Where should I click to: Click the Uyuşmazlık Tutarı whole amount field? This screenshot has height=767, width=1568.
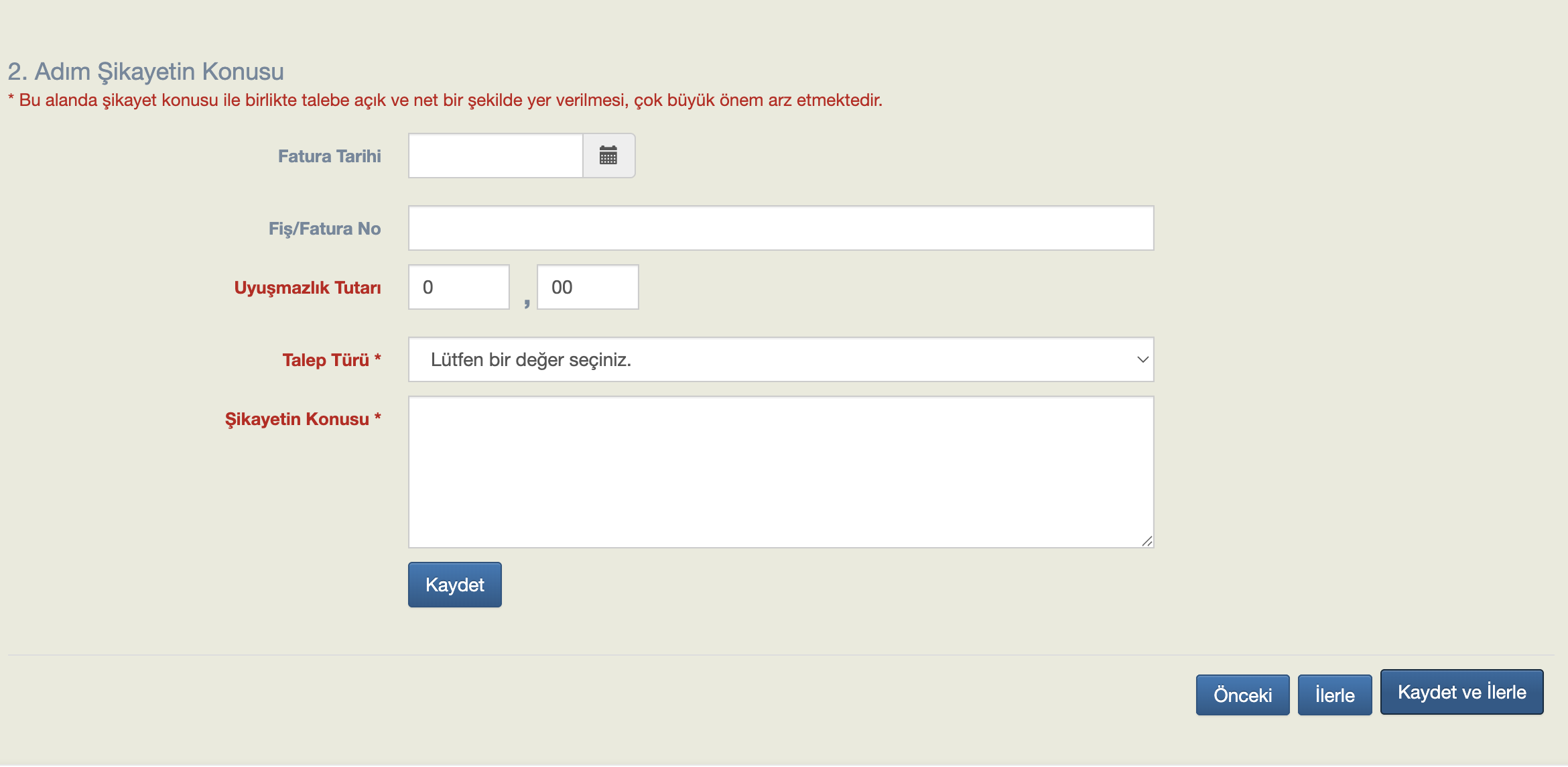pos(459,287)
